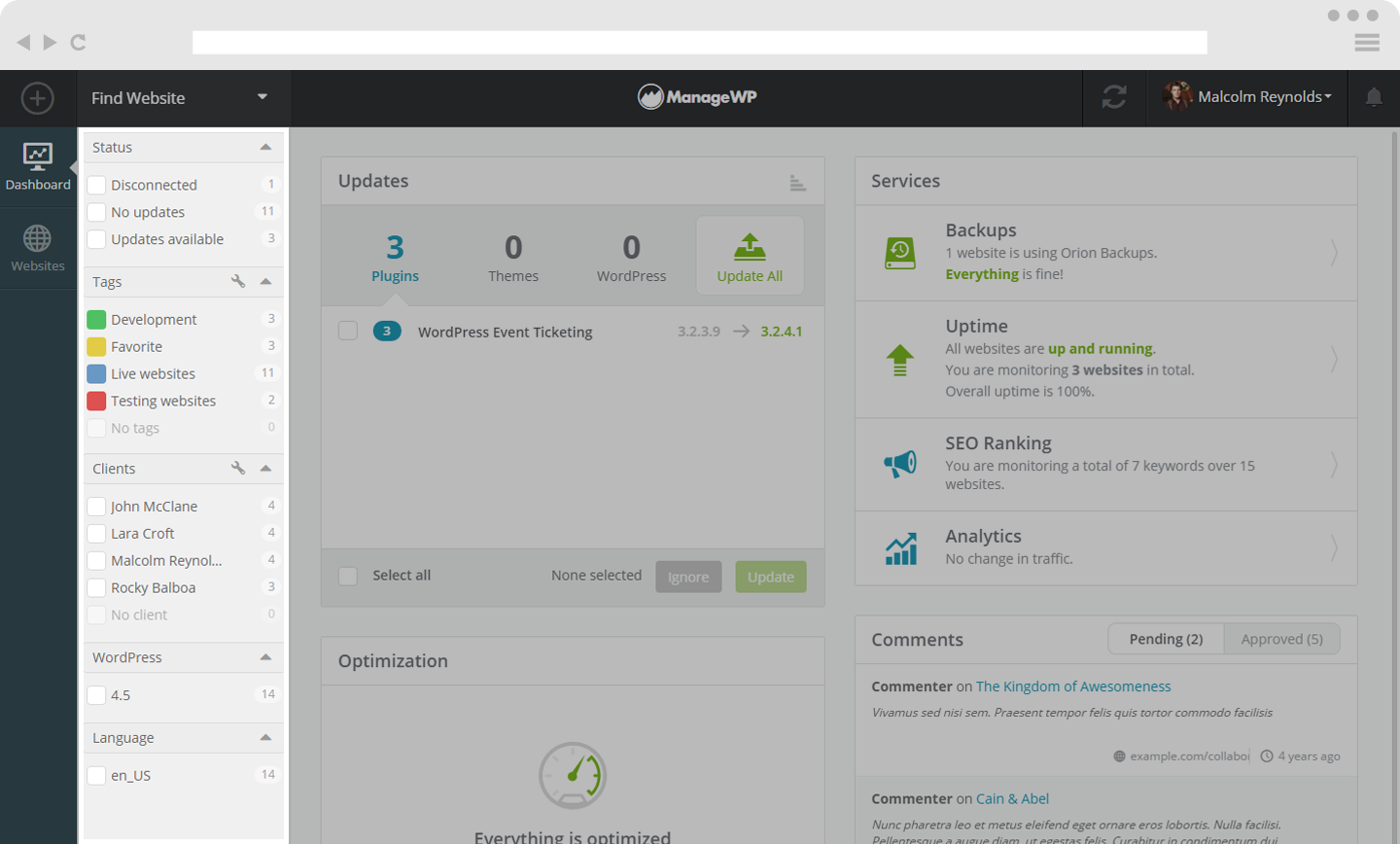This screenshot has height=844, width=1400.
Task: Check the Select all checkbox
Action: click(x=347, y=576)
